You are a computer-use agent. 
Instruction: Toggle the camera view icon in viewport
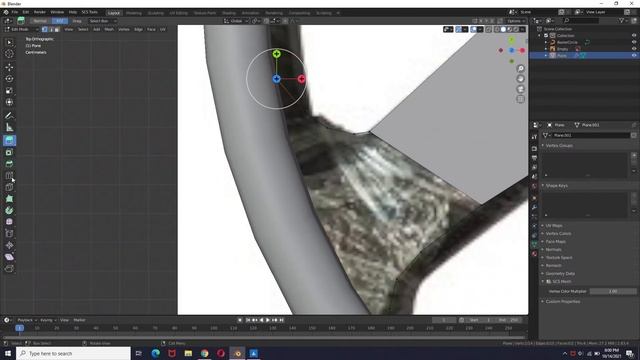[x=520, y=89]
